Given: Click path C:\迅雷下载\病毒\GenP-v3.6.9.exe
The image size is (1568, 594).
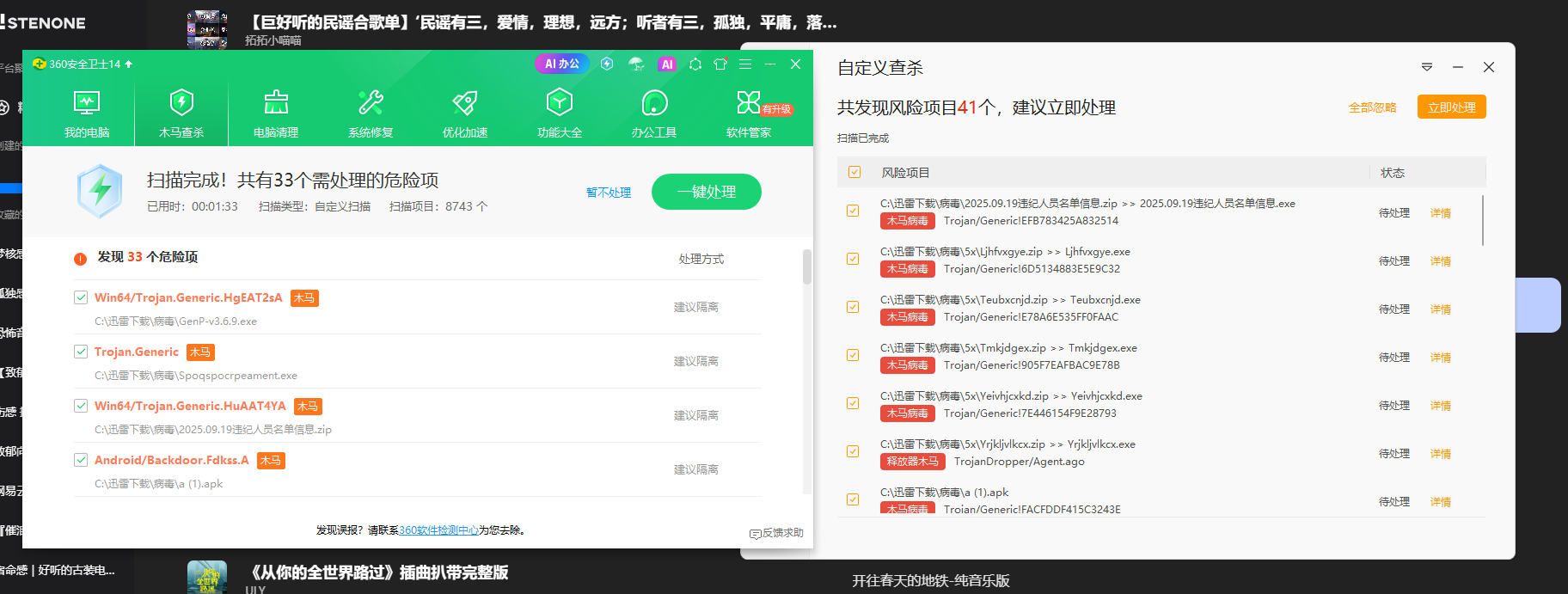Looking at the screenshot, I should (x=175, y=321).
